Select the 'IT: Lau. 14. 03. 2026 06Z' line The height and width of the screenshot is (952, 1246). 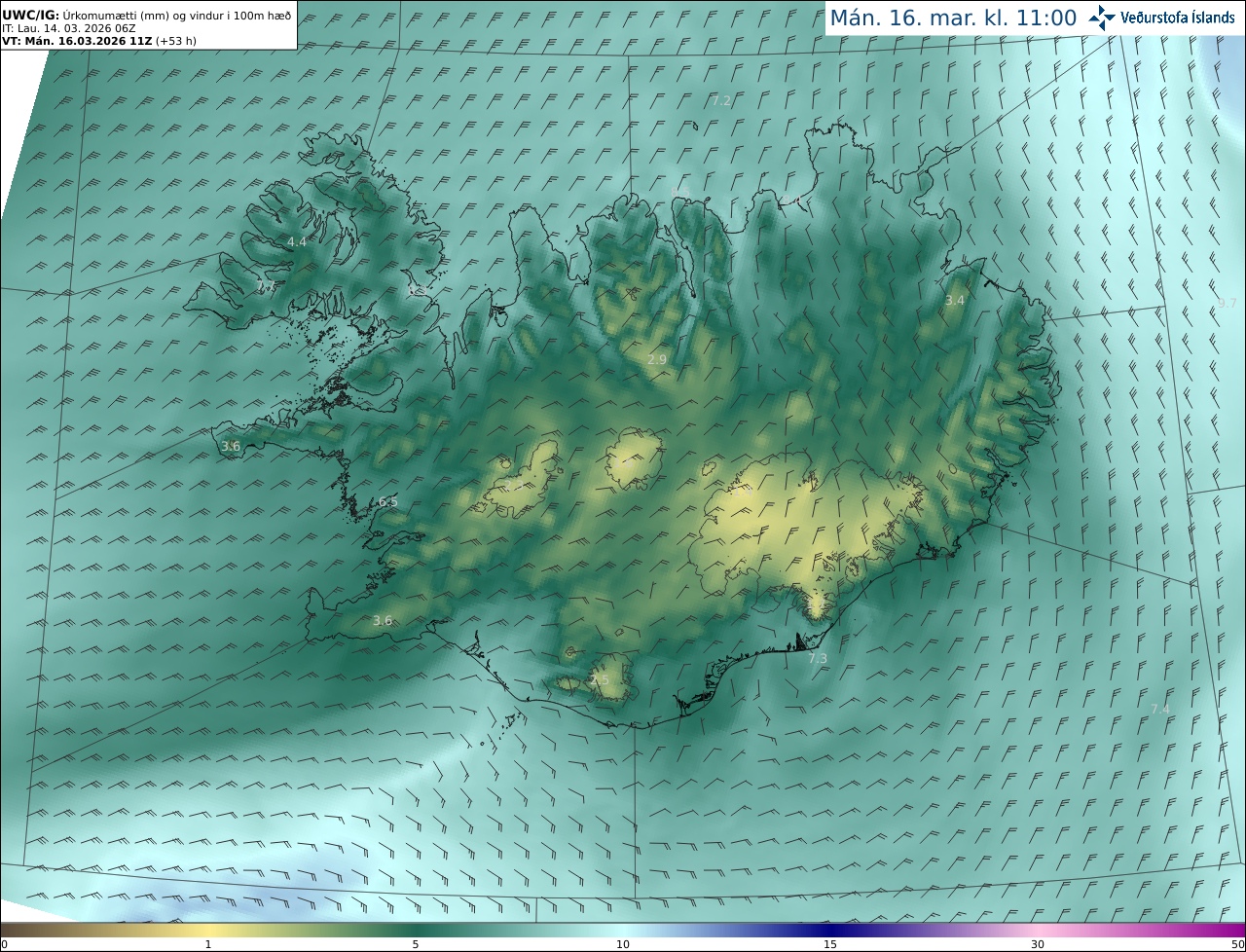[x=69, y=28]
